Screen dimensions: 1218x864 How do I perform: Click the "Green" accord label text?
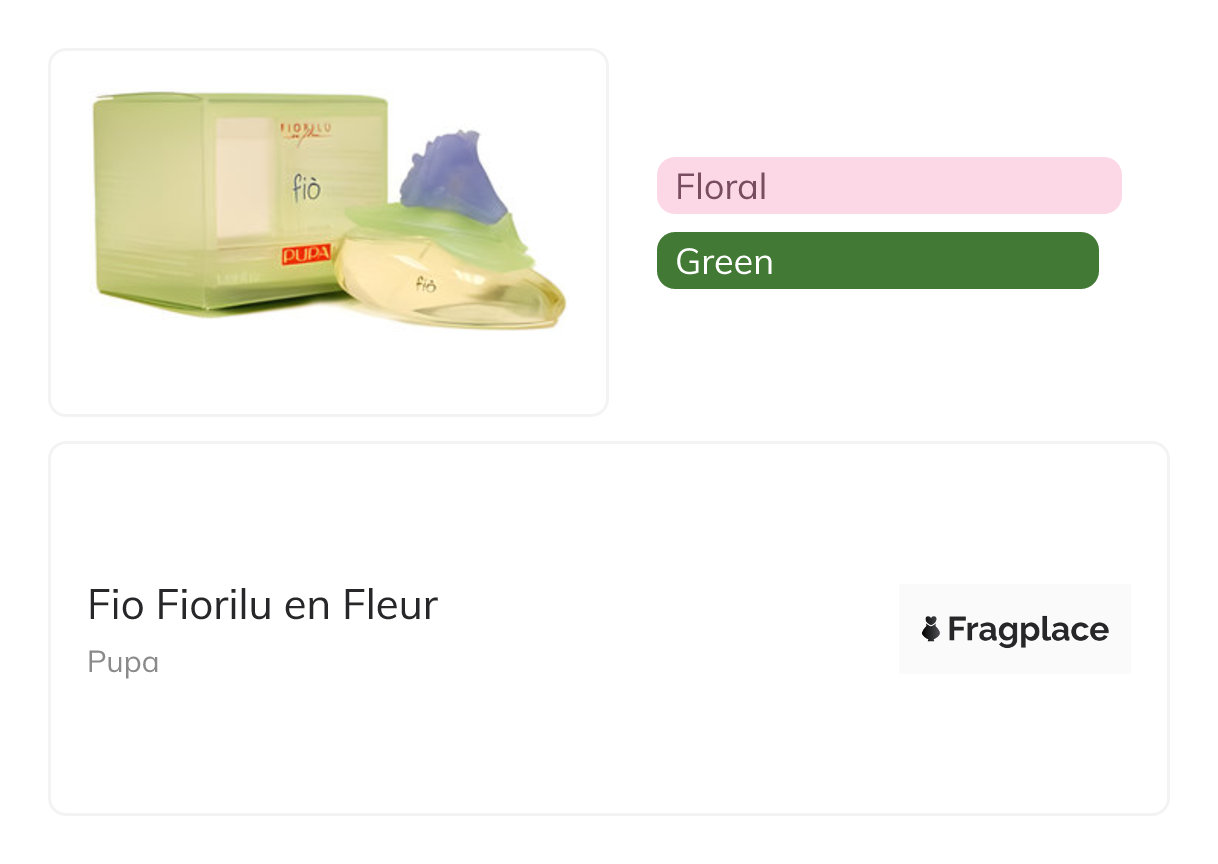pos(724,262)
